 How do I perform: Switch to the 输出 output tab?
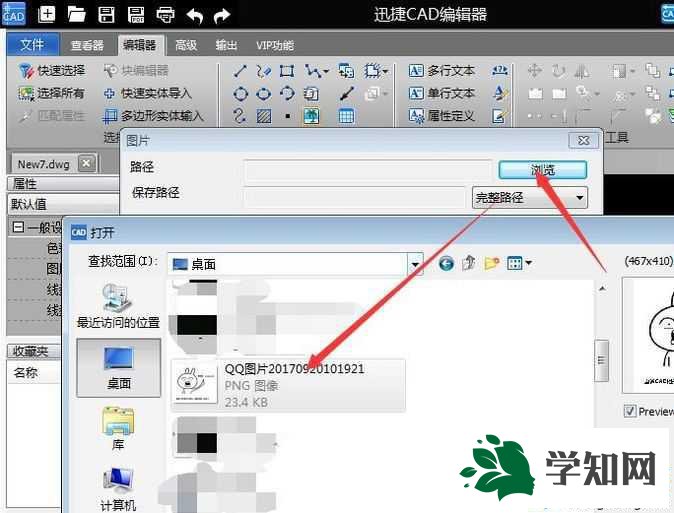tap(227, 45)
